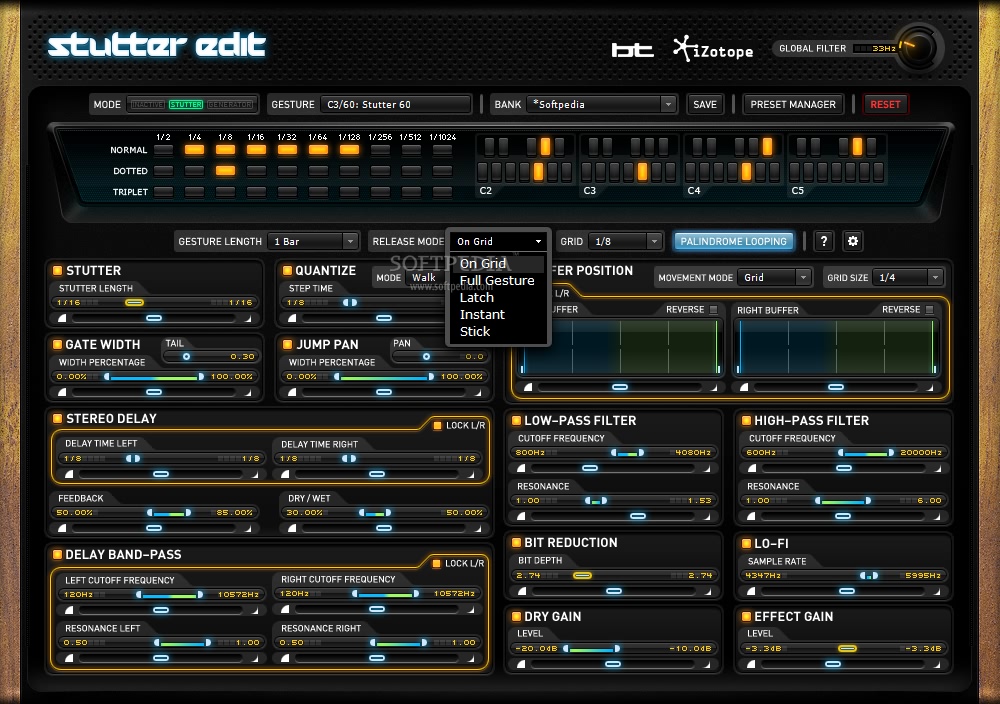Toggle the Jump Pan module power icon
The image size is (1000, 704).
(x=287, y=344)
